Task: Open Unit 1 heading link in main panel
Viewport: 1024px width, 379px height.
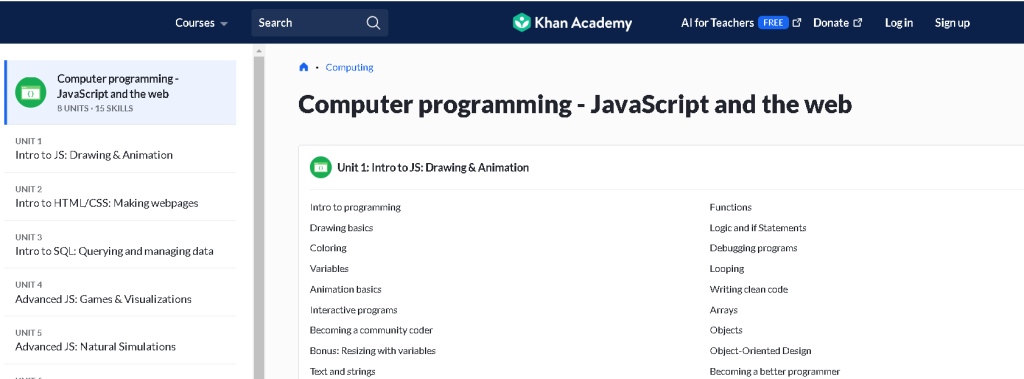Action: point(432,167)
